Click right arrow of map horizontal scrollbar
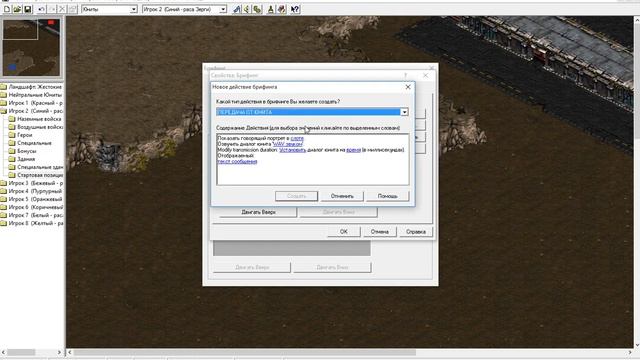 coord(629,352)
